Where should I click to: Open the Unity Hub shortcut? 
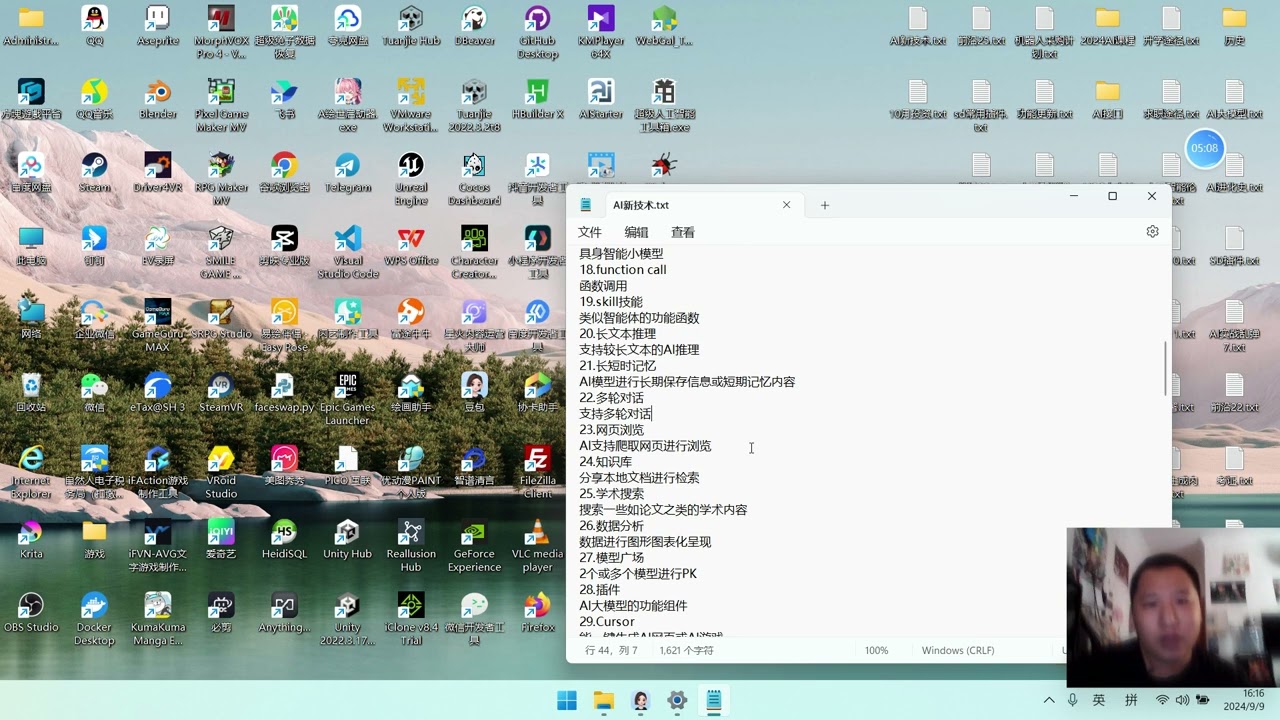(x=348, y=537)
